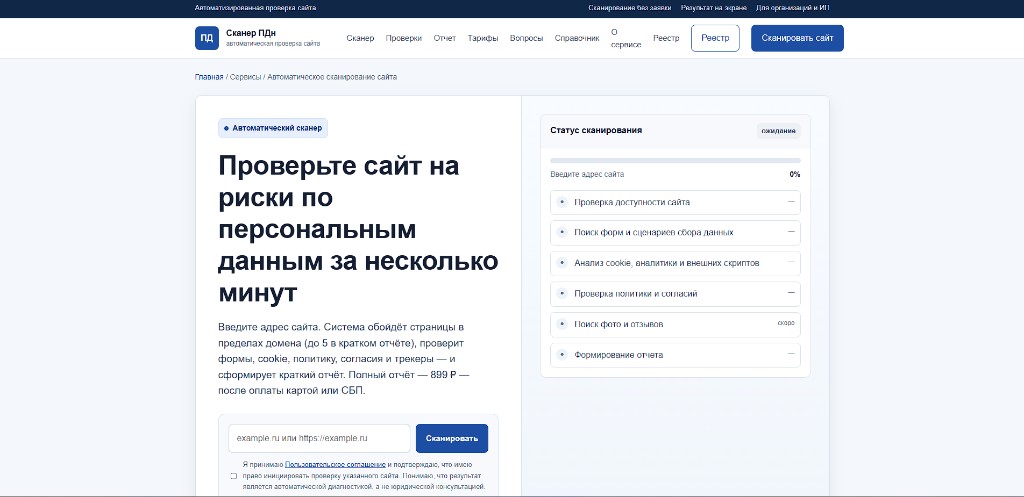Click the автоматическая проверка сайта logo subtitle
1024x497 pixels.
tap(273, 44)
